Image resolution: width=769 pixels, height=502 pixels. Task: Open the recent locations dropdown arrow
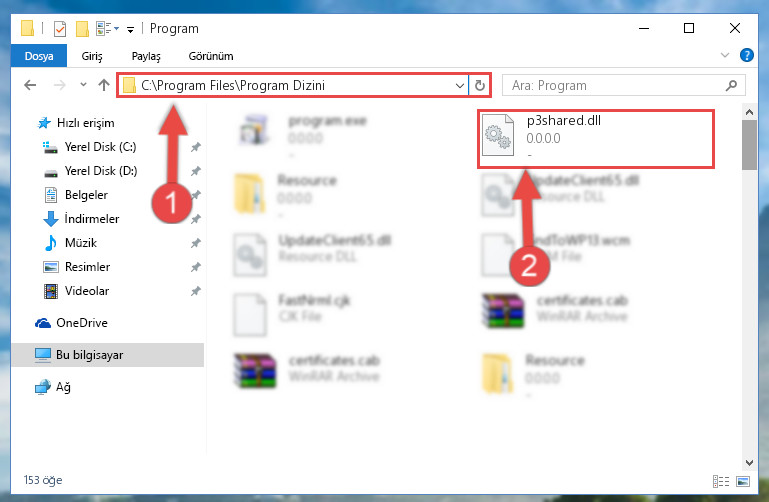click(83, 85)
